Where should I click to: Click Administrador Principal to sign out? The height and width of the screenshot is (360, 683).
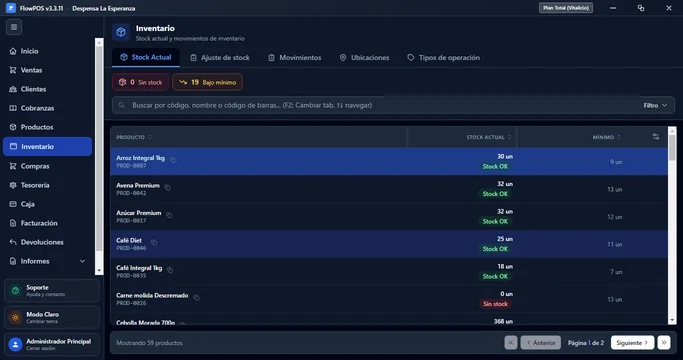(52, 344)
